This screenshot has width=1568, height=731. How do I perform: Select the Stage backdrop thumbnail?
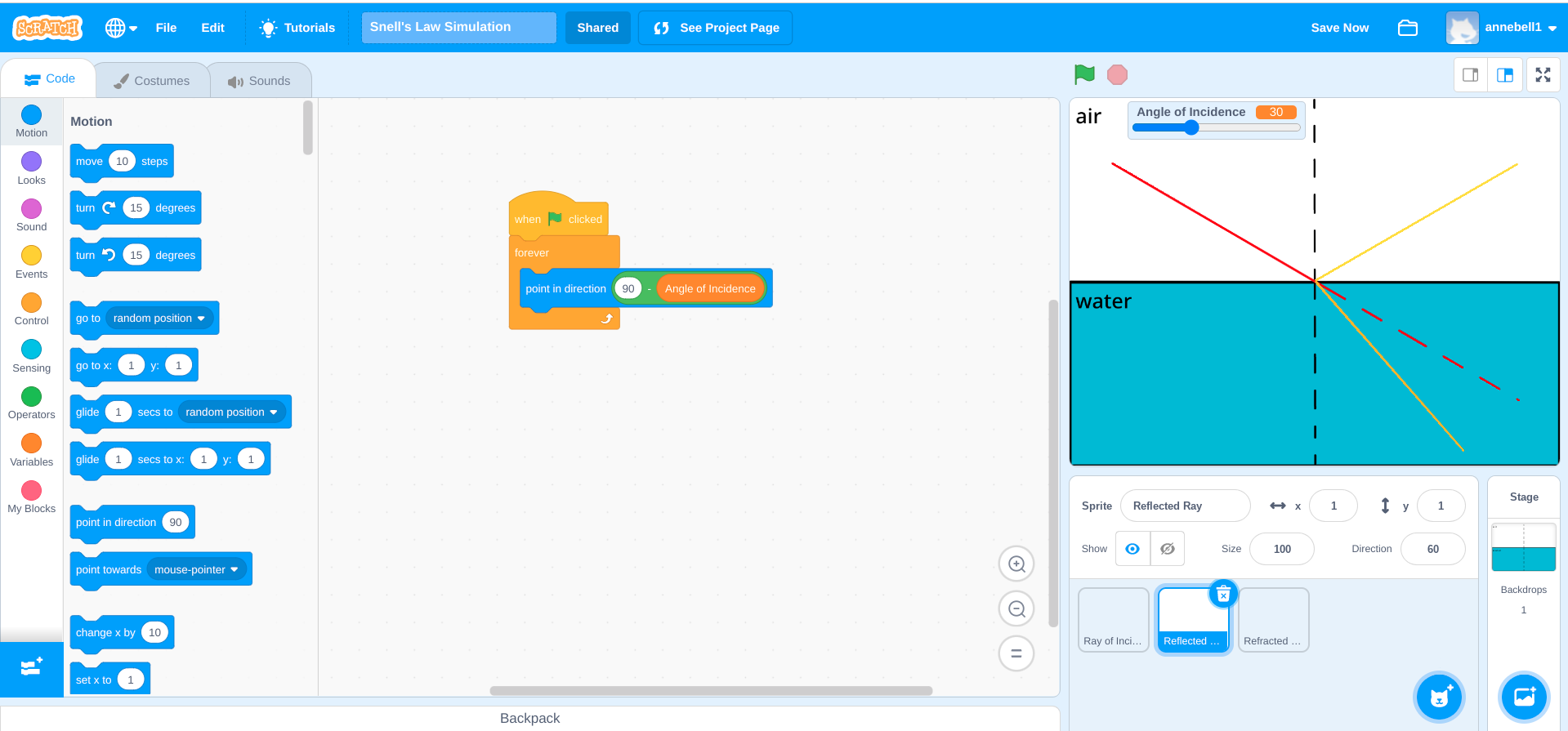(1524, 547)
